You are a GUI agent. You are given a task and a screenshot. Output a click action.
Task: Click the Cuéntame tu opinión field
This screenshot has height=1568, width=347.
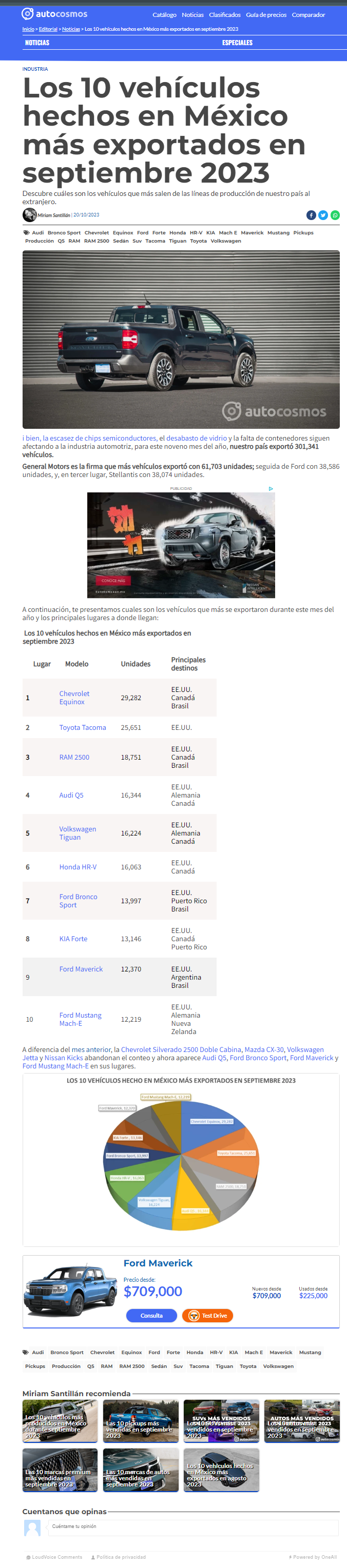[x=193, y=1526]
